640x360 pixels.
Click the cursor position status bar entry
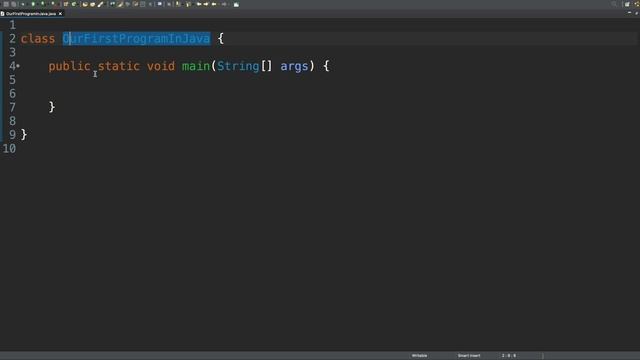pyautogui.click(x=509, y=356)
